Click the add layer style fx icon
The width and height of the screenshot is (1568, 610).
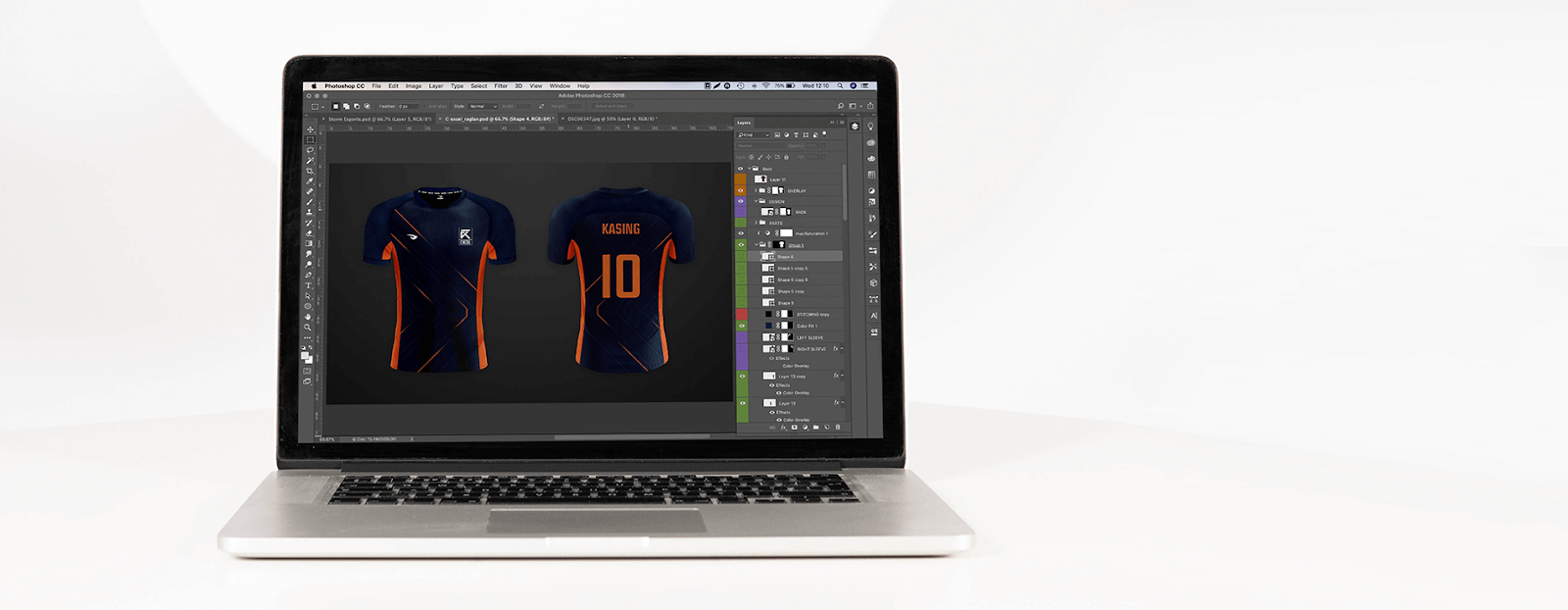point(783,428)
